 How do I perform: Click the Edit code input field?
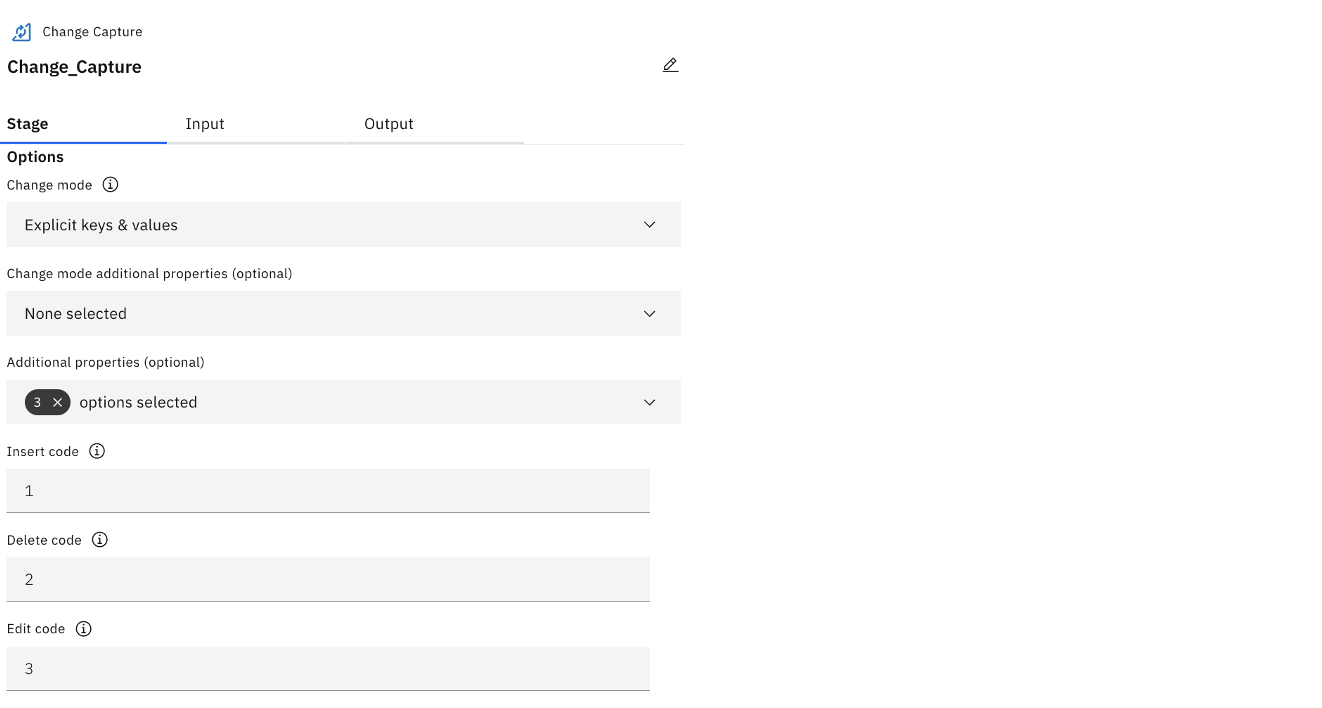tap(328, 668)
